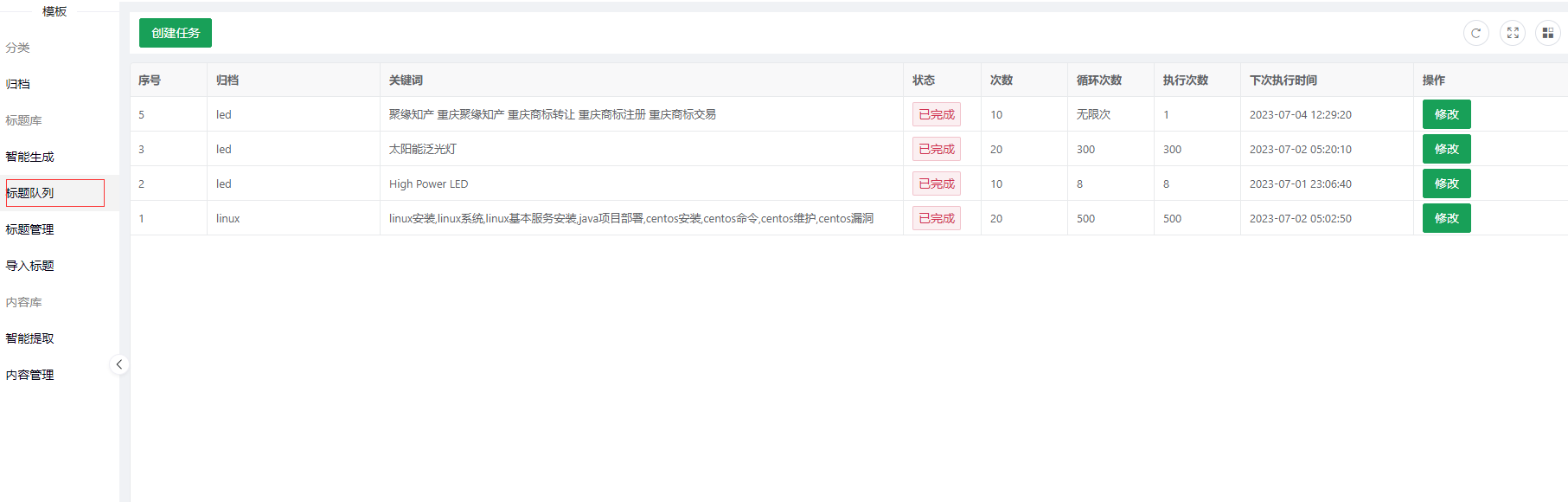The image size is (1568, 502).
Task: Click the 创建任务 button
Action: (176, 33)
